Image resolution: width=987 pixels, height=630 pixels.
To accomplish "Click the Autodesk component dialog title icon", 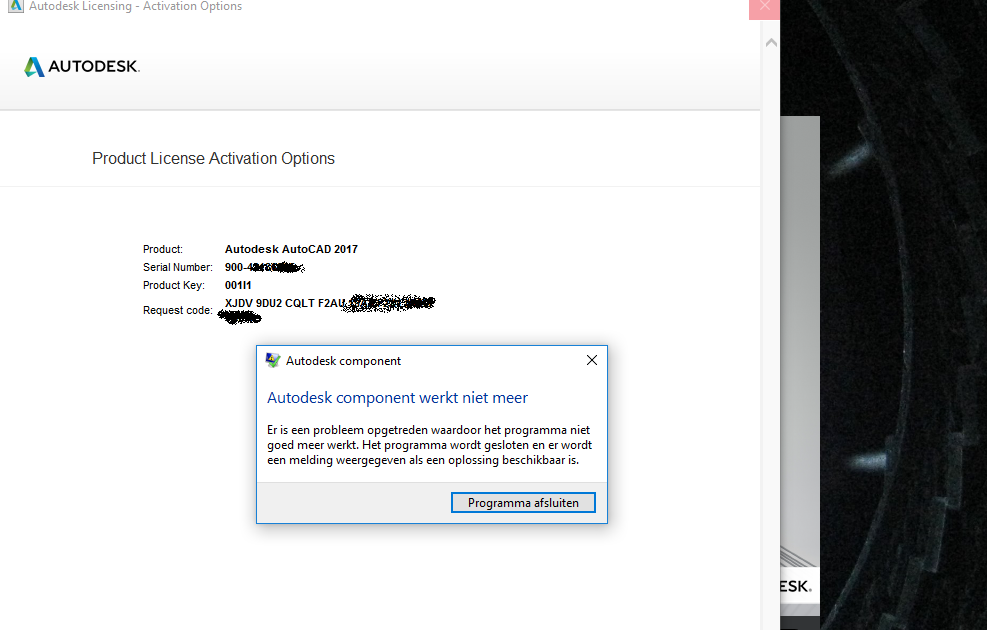I will [273, 361].
